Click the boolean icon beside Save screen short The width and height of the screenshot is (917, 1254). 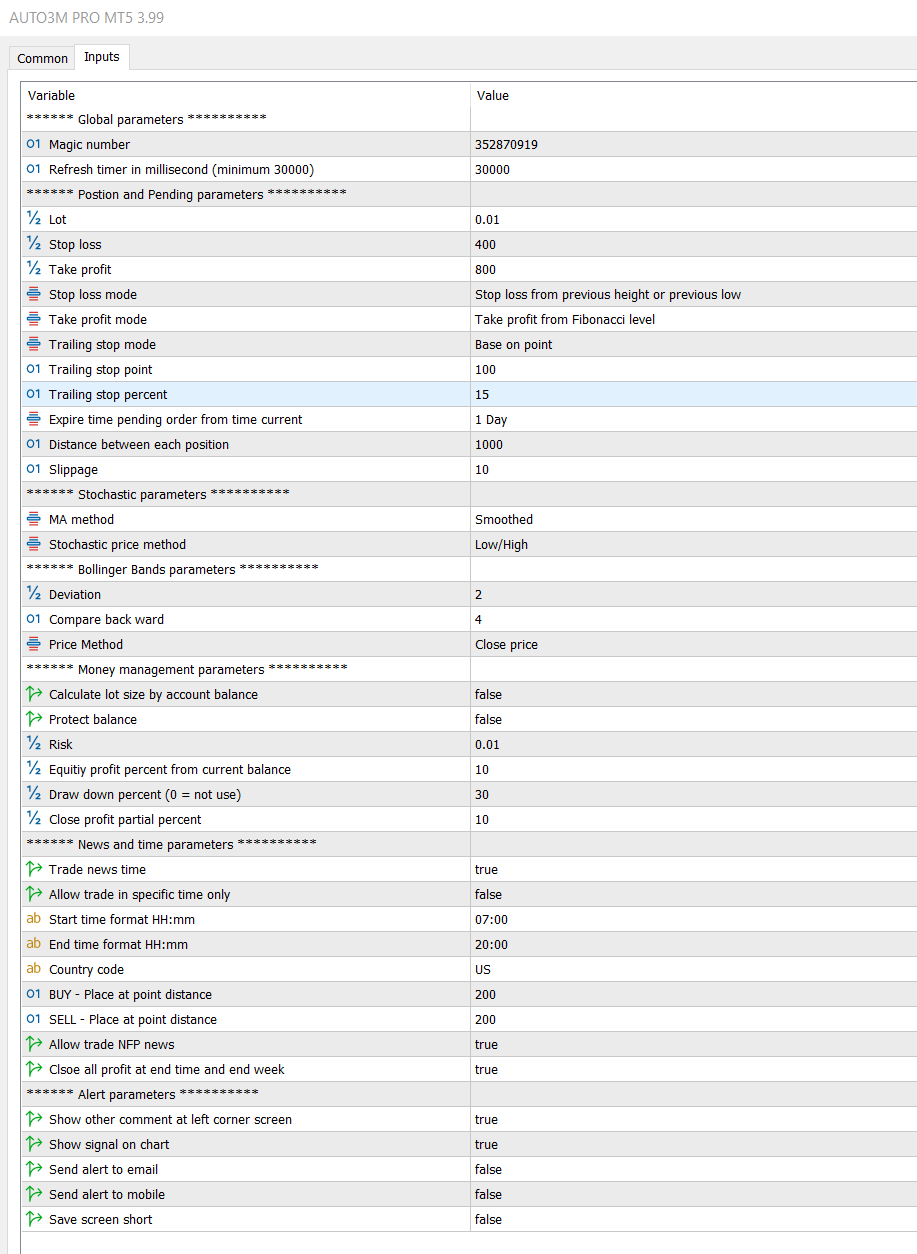pyautogui.click(x=34, y=1219)
